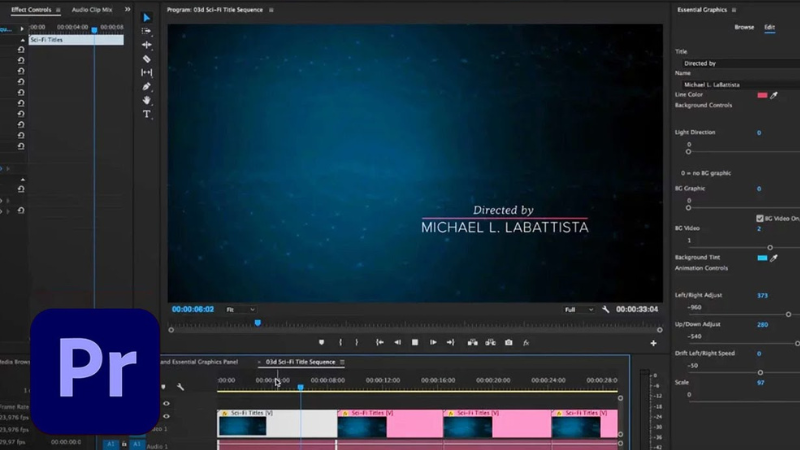Switch to the Edit tab in Essential Graphics
Image resolution: width=800 pixels, height=450 pixels.
coord(769,27)
